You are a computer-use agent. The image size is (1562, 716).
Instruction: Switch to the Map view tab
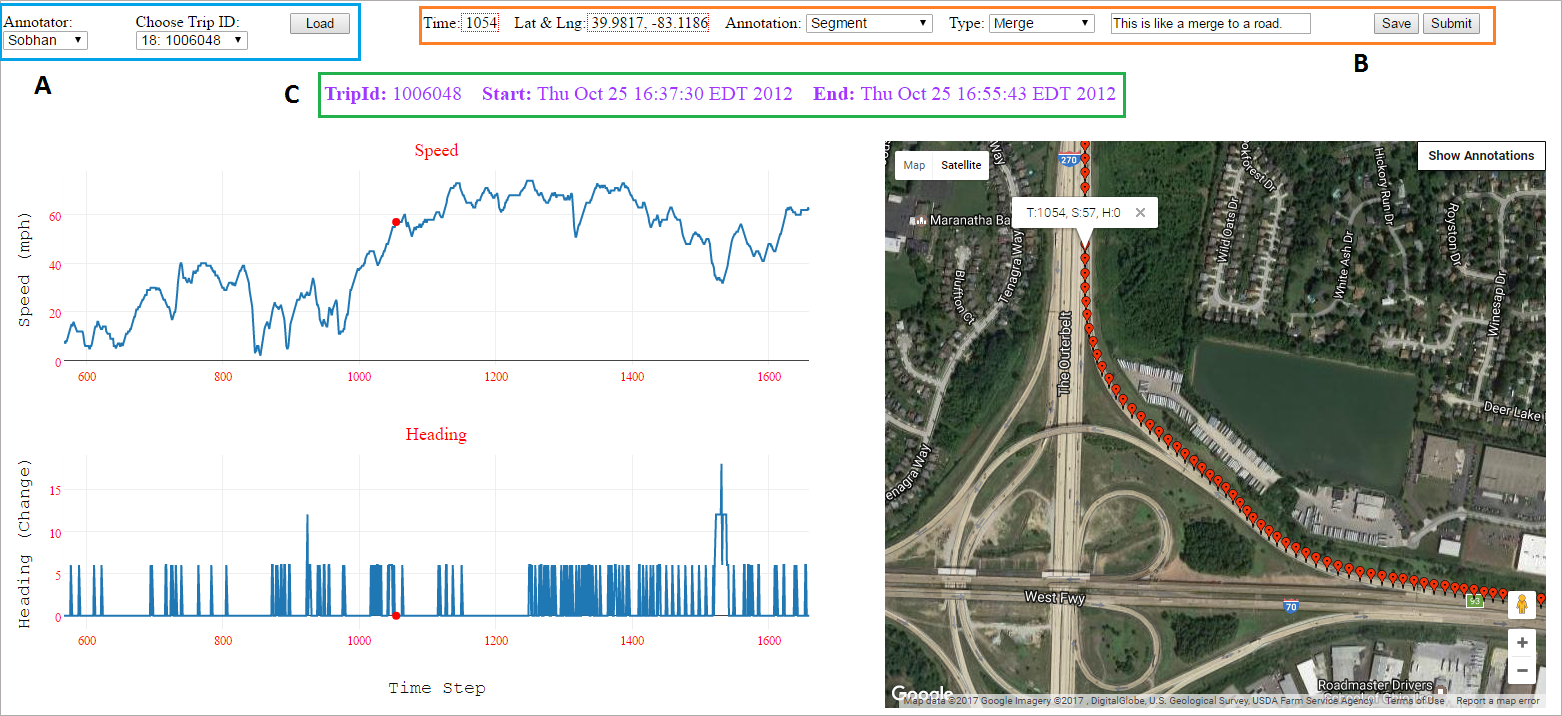pos(914,165)
